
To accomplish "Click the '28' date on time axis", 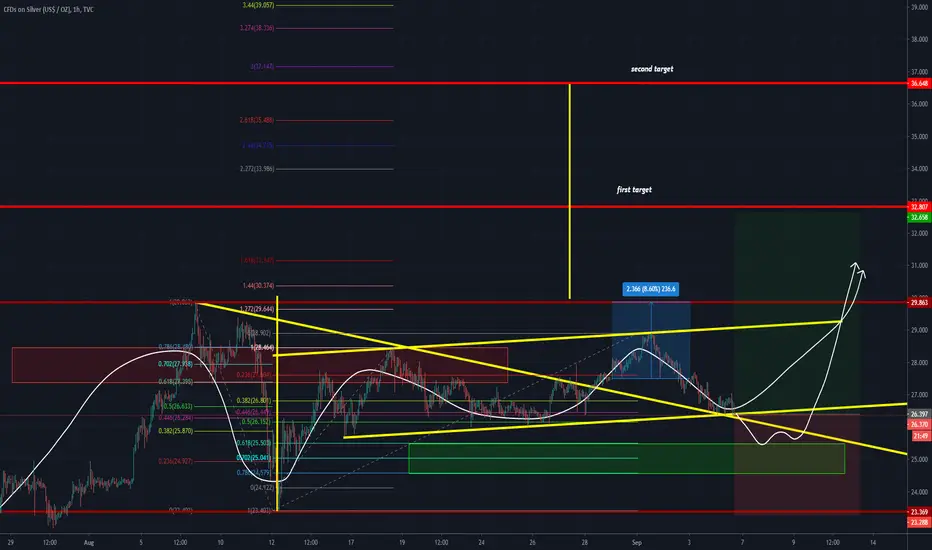I will 585,542.
